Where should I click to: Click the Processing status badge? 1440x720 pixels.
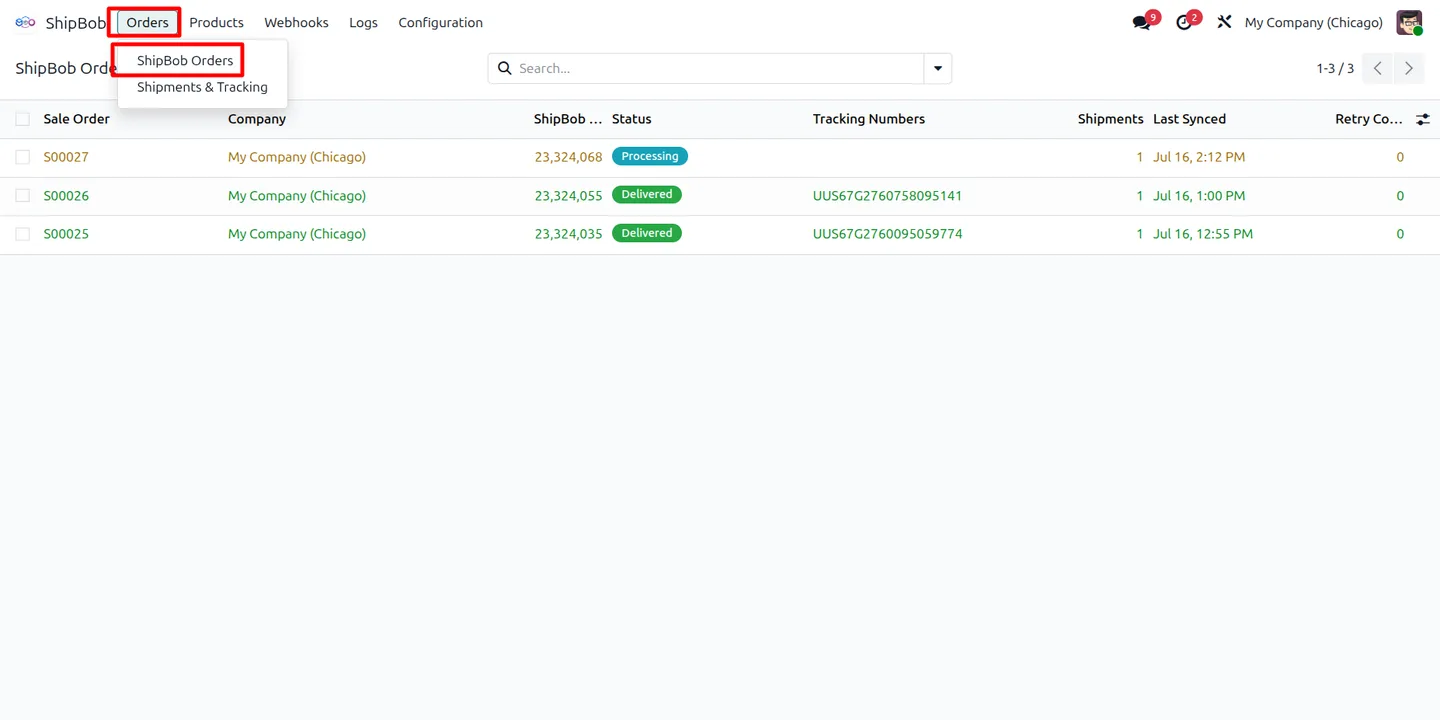tap(650, 156)
